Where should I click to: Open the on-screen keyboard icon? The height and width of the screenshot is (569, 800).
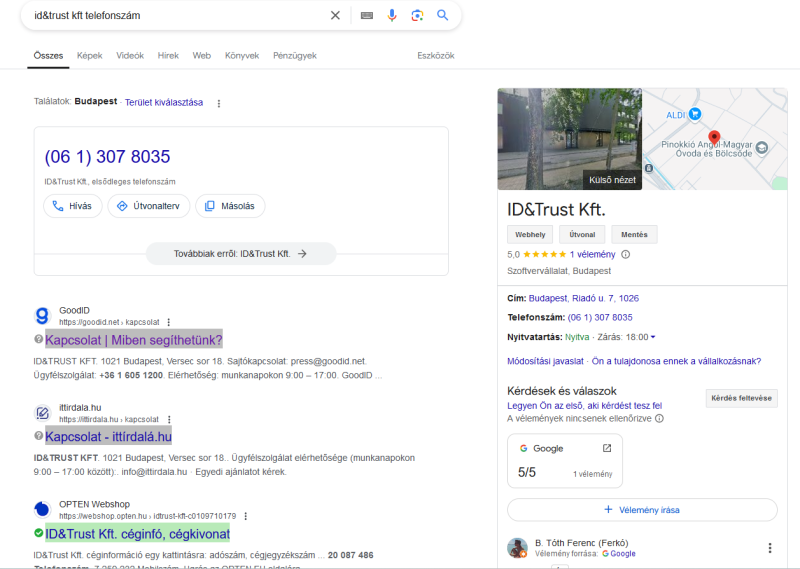pyautogui.click(x=367, y=15)
